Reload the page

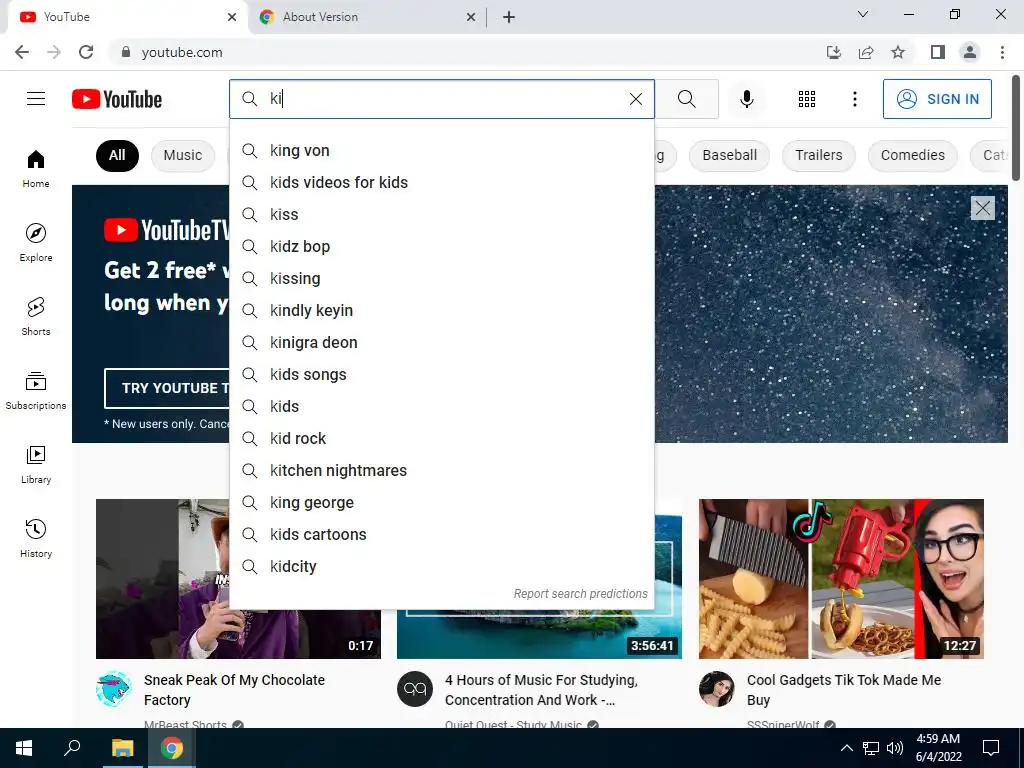86,52
